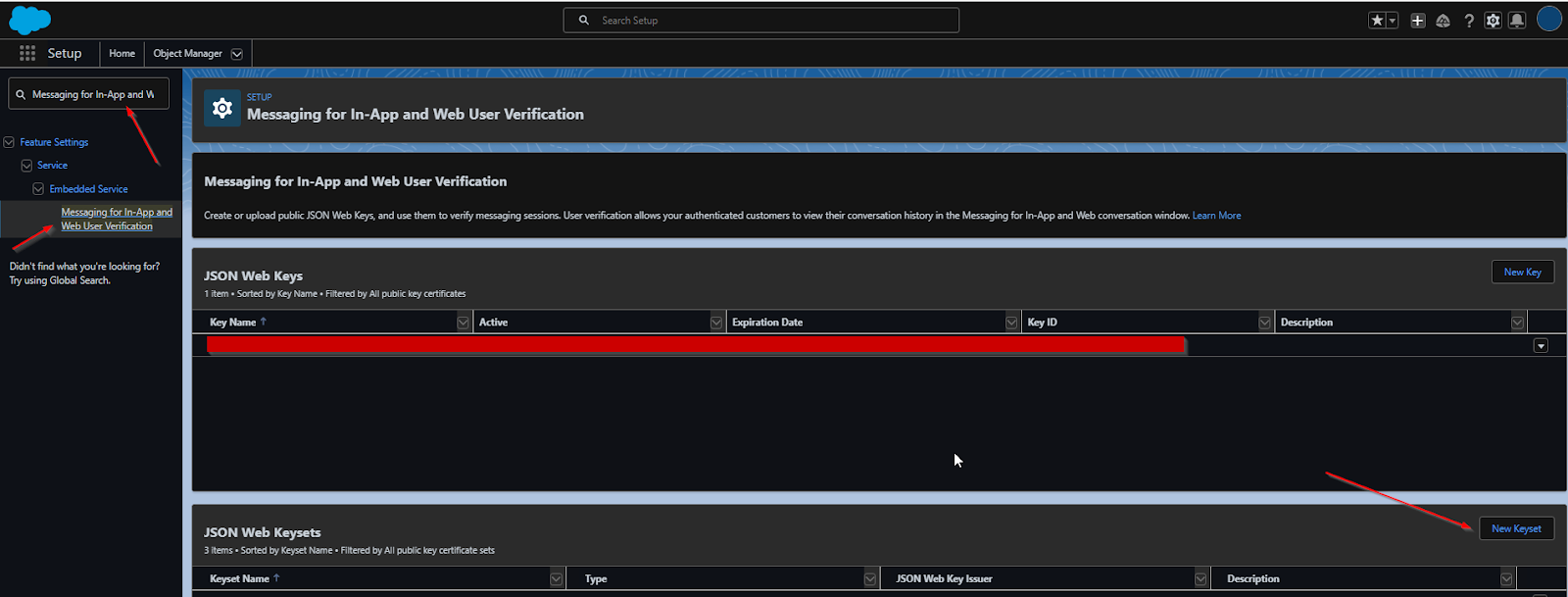
Task: Click the New Key button
Action: (x=1522, y=273)
